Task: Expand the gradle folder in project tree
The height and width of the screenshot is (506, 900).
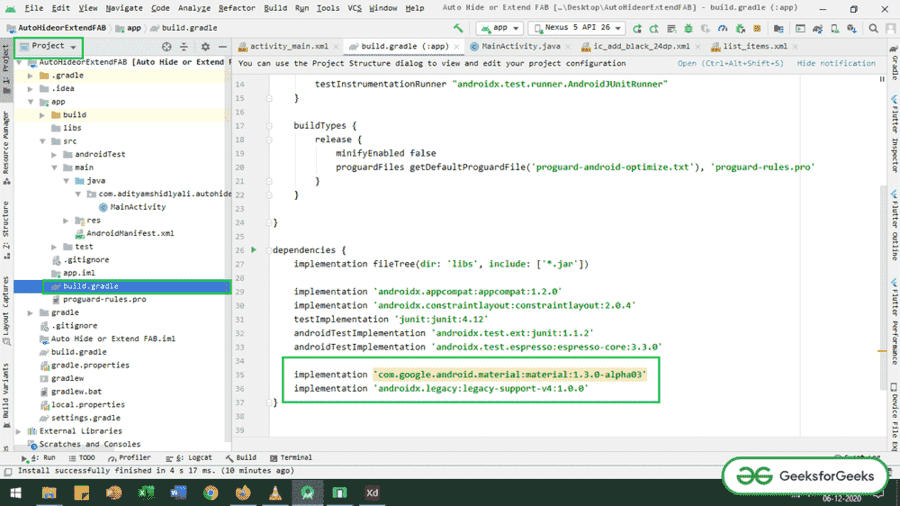Action: click(32, 312)
